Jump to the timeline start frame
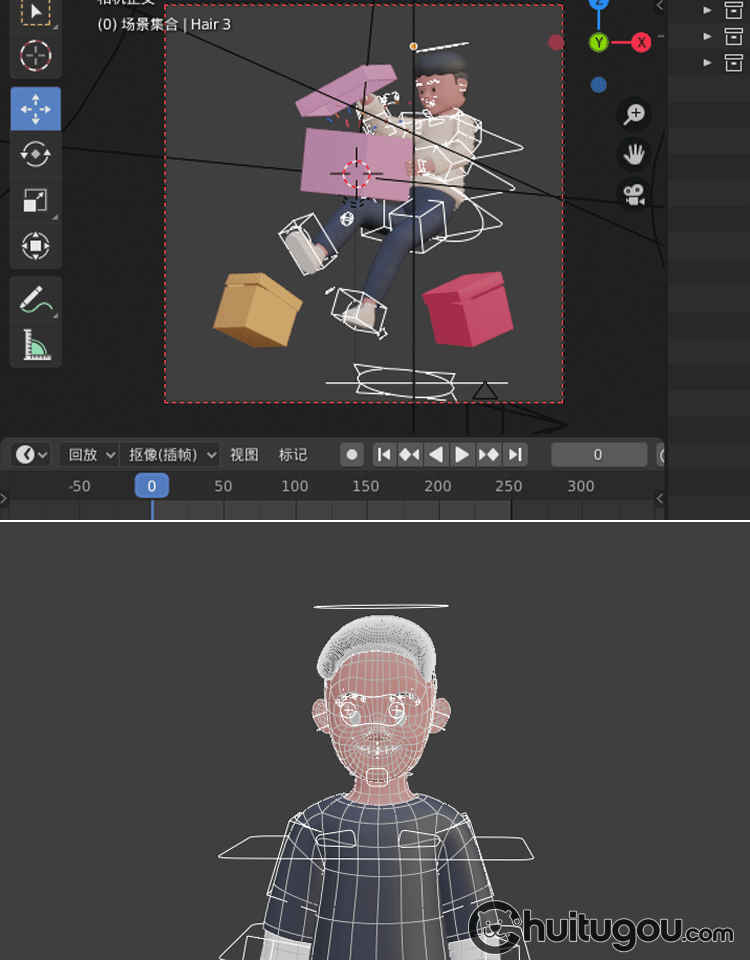The height and width of the screenshot is (960, 750). click(384, 455)
